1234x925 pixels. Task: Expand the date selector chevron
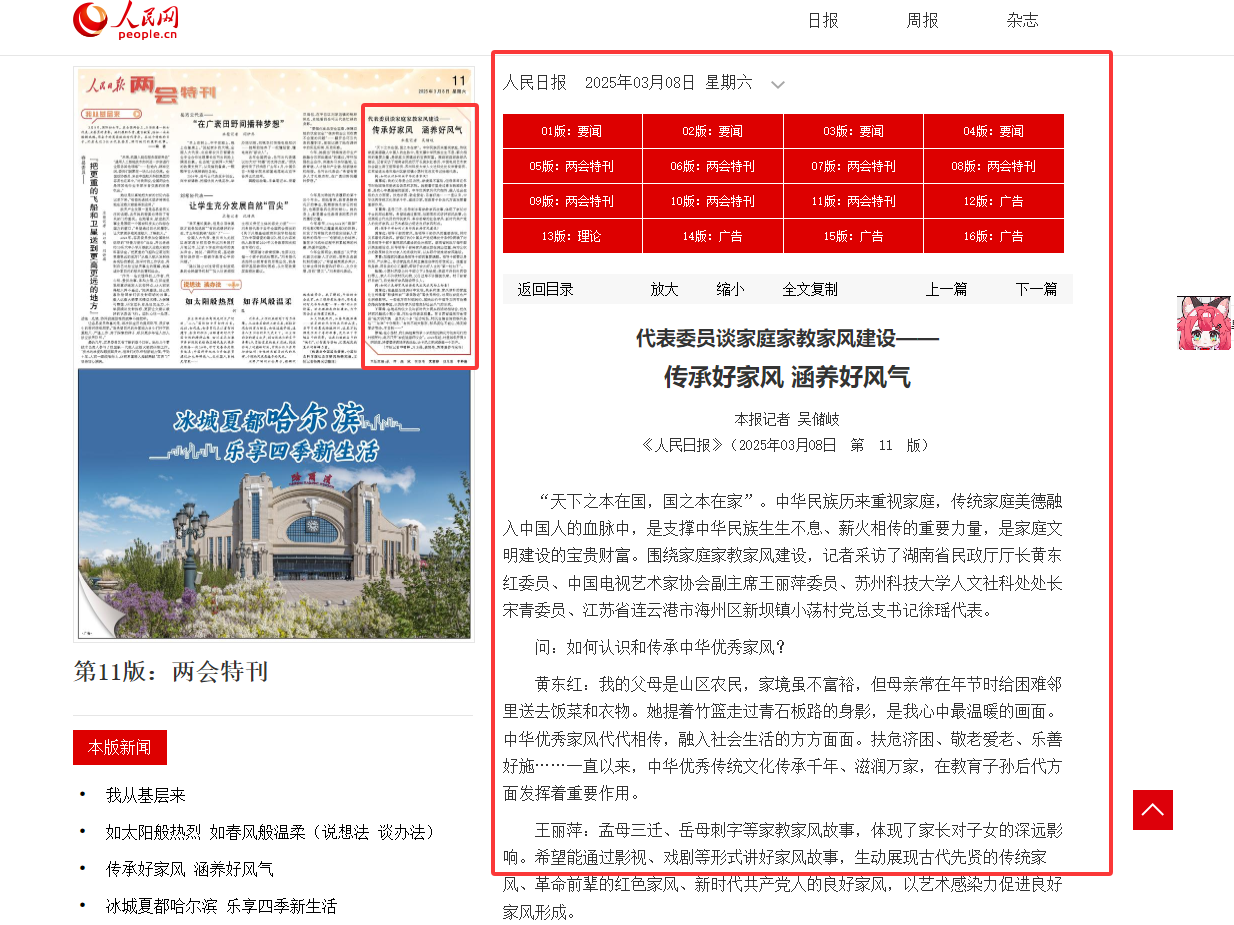(x=777, y=85)
